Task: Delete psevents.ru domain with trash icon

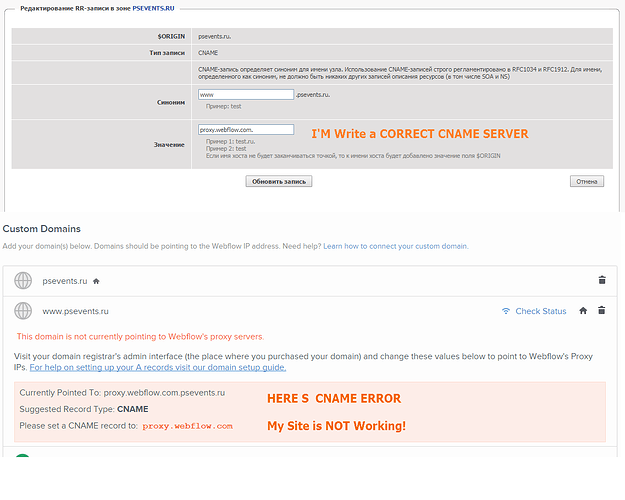Action: coord(602,280)
